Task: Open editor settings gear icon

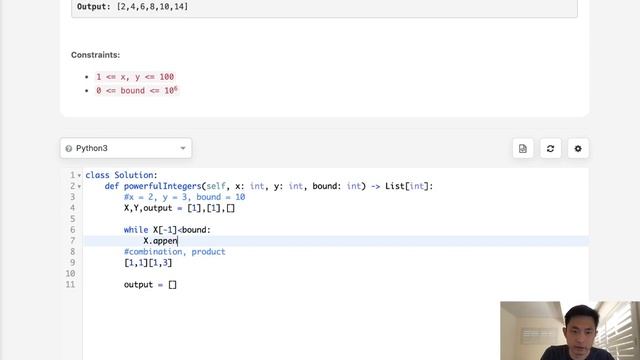Action: (x=578, y=149)
